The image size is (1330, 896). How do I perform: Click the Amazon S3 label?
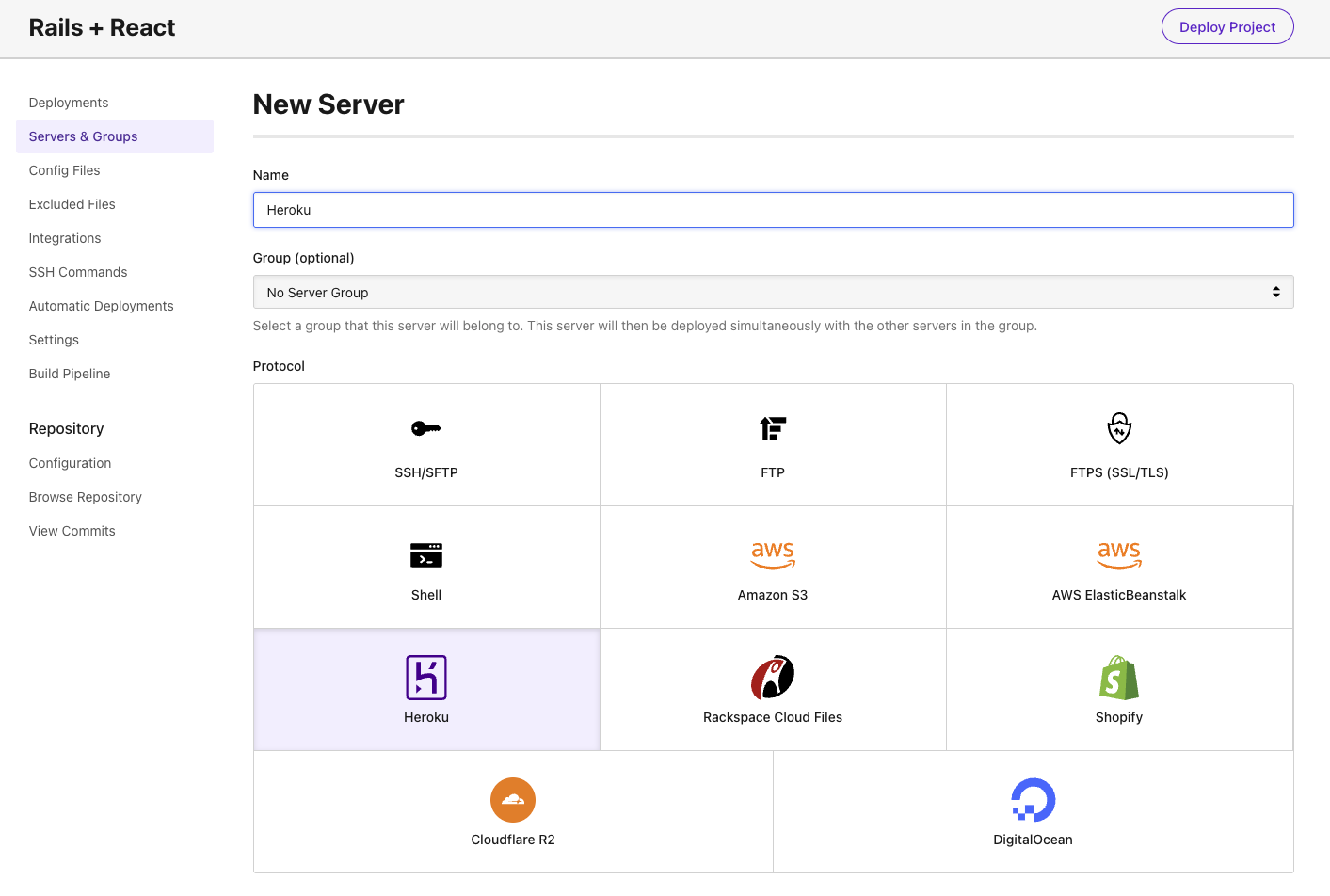click(x=773, y=595)
